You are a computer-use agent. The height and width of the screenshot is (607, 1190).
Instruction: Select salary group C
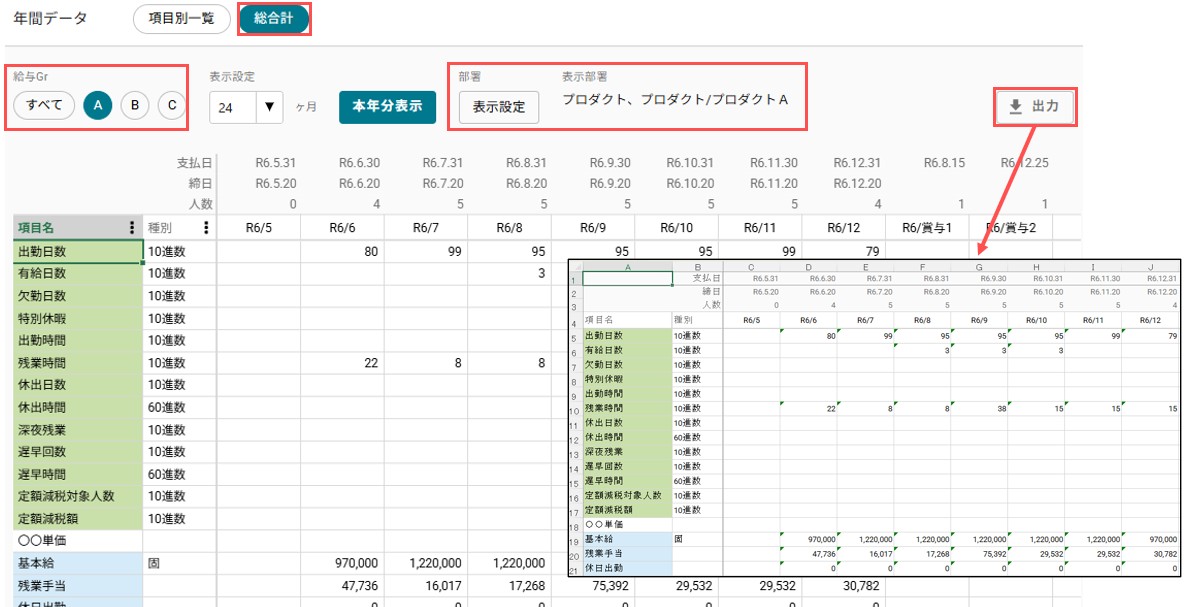172,105
